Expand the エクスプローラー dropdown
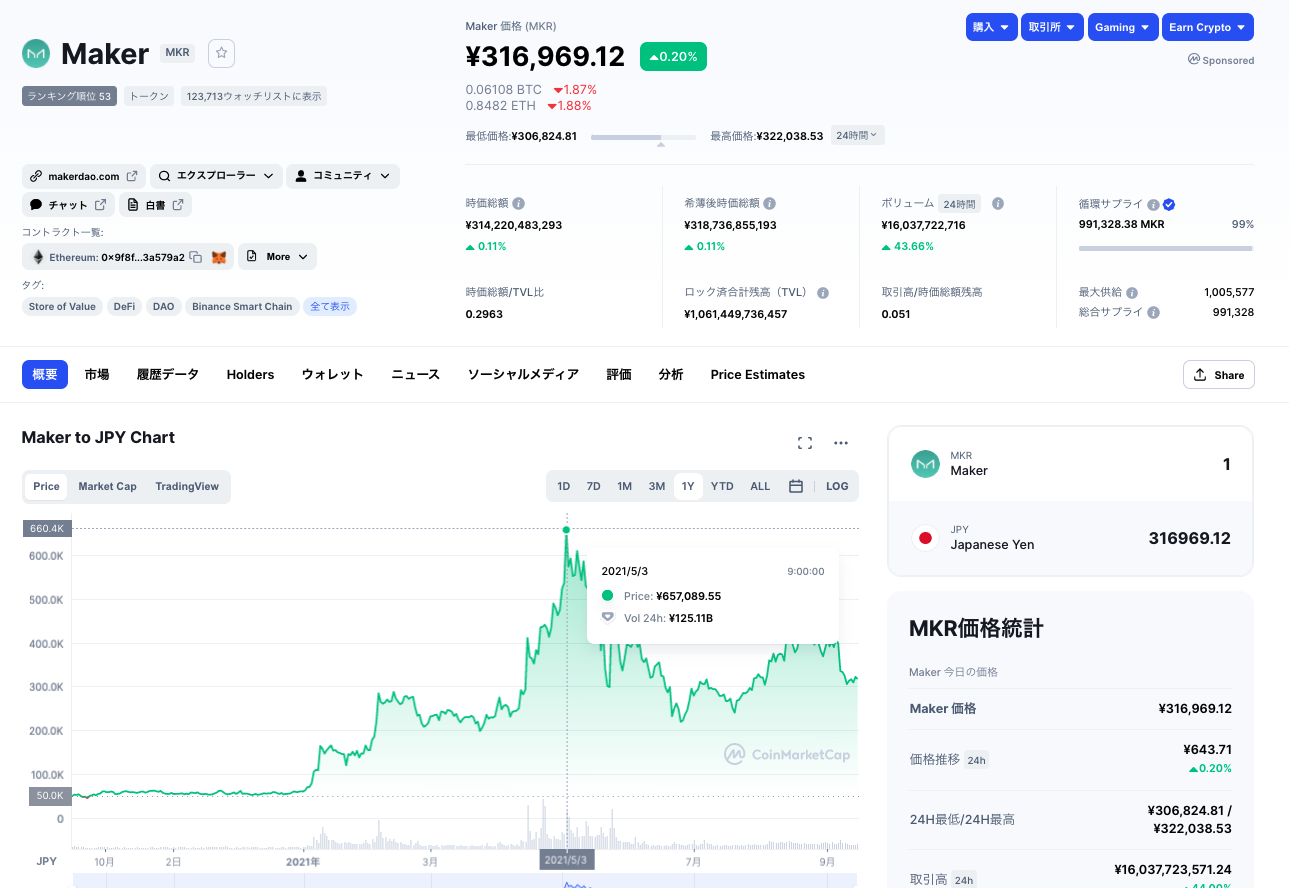The height and width of the screenshot is (888, 1289). point(216,176)
